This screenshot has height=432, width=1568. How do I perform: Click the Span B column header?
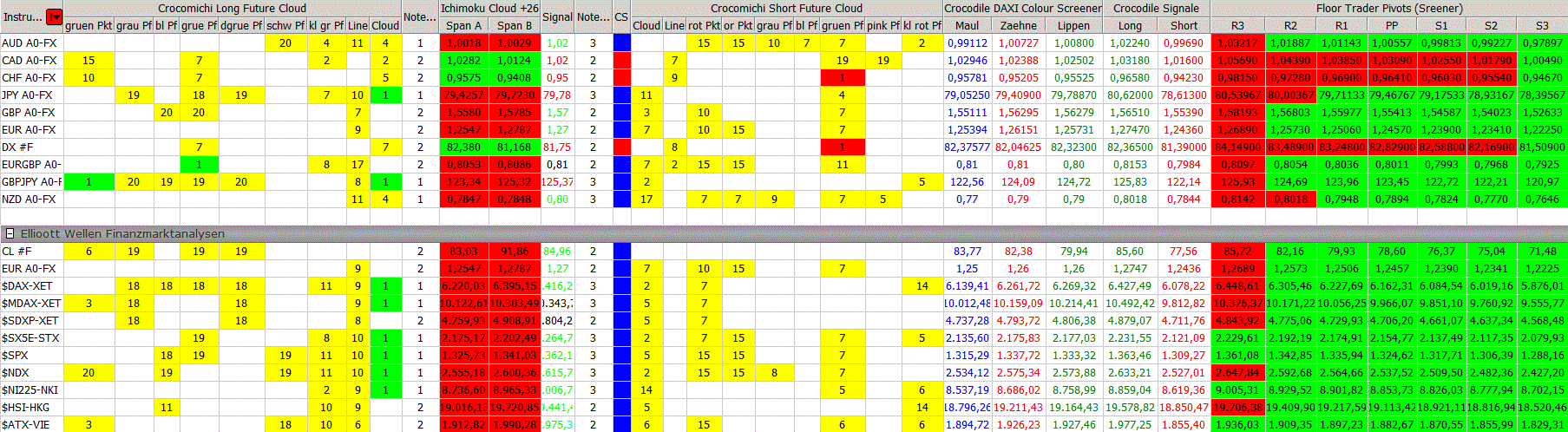(515, 25)
